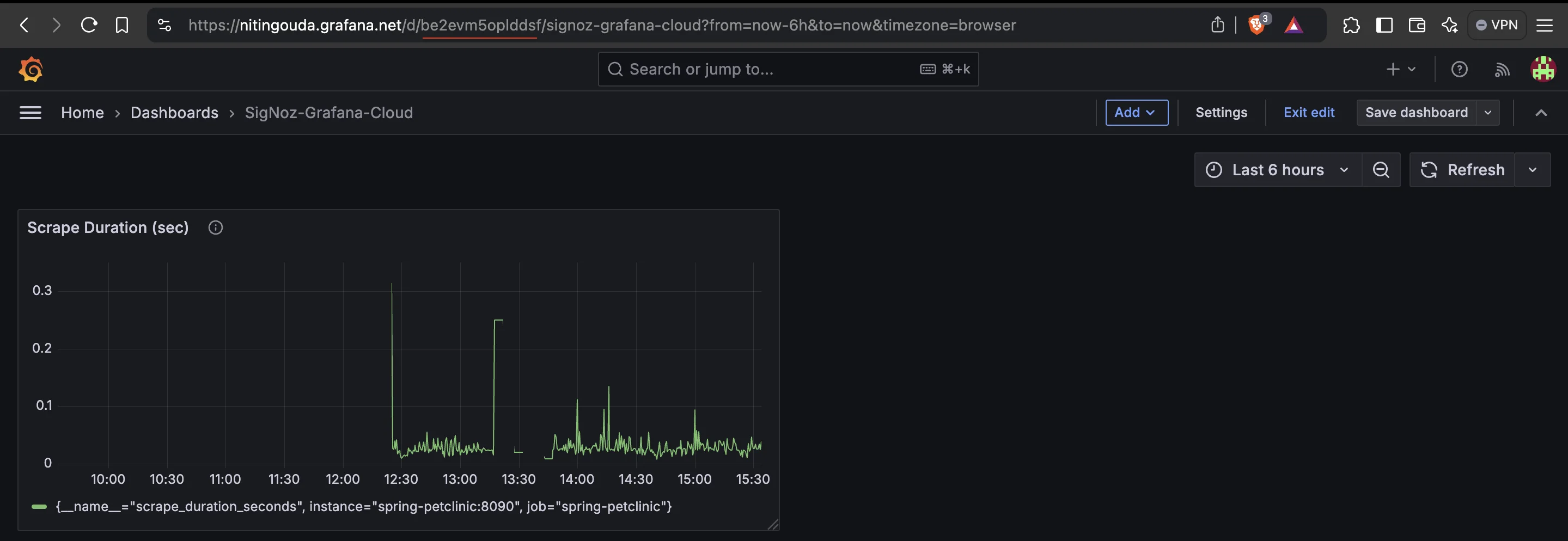Click the green legend color swatch
Viewport: 1568px width, 541px height.
pyautogui.click(x=39, y=506)
